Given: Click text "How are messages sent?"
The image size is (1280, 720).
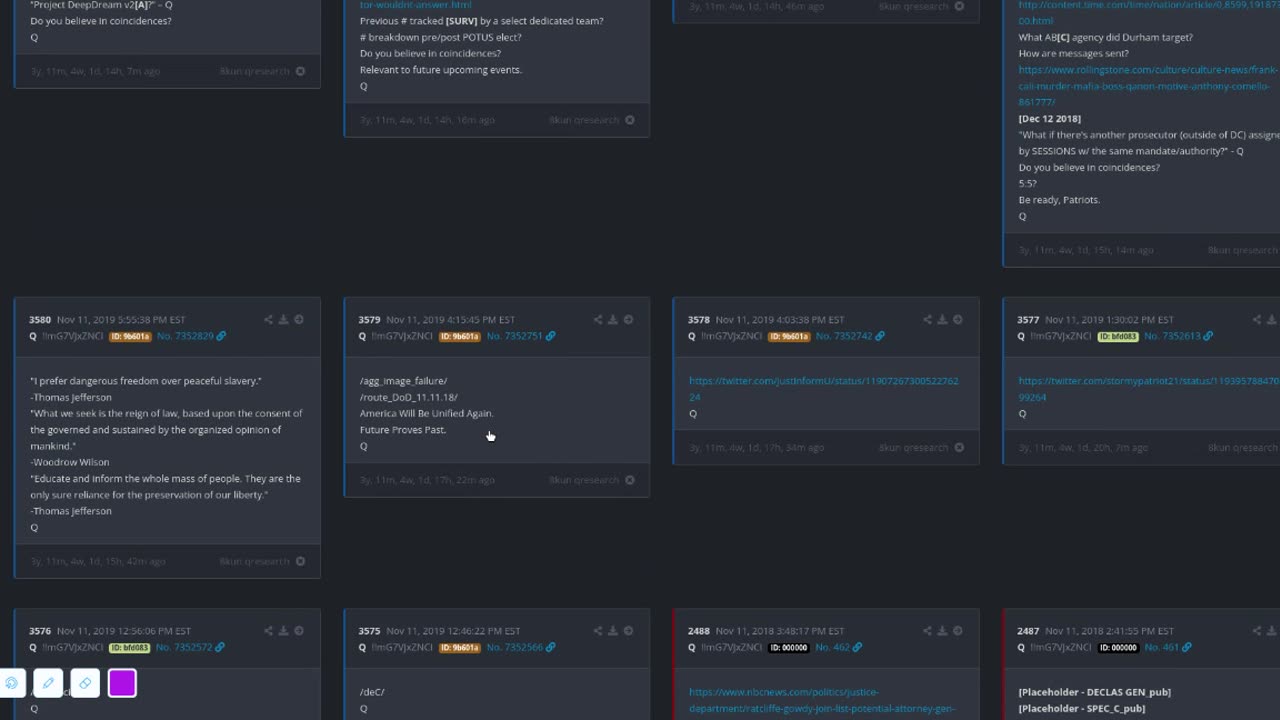Looking at the screenshot, I should point(1073,53).
